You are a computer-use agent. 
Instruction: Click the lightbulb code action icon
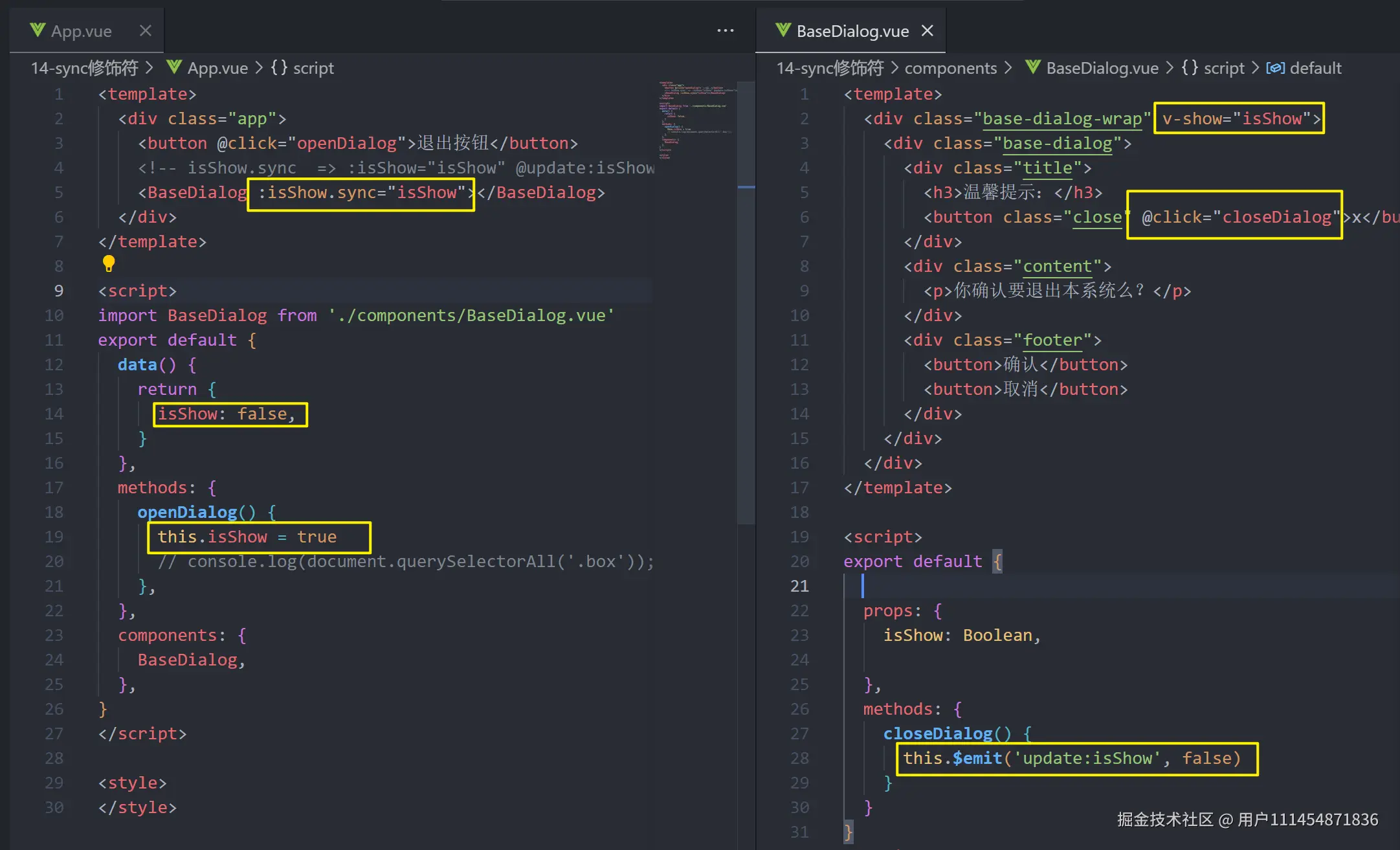point(109,263)
